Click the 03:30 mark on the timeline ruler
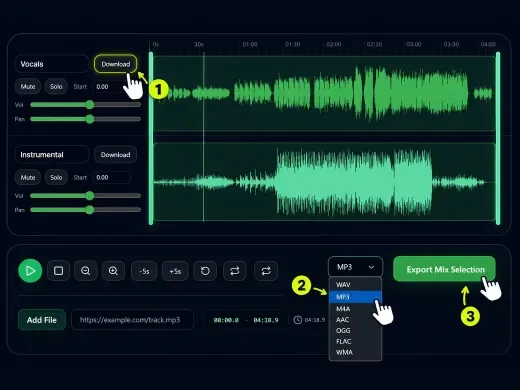 tap(451, 44)
